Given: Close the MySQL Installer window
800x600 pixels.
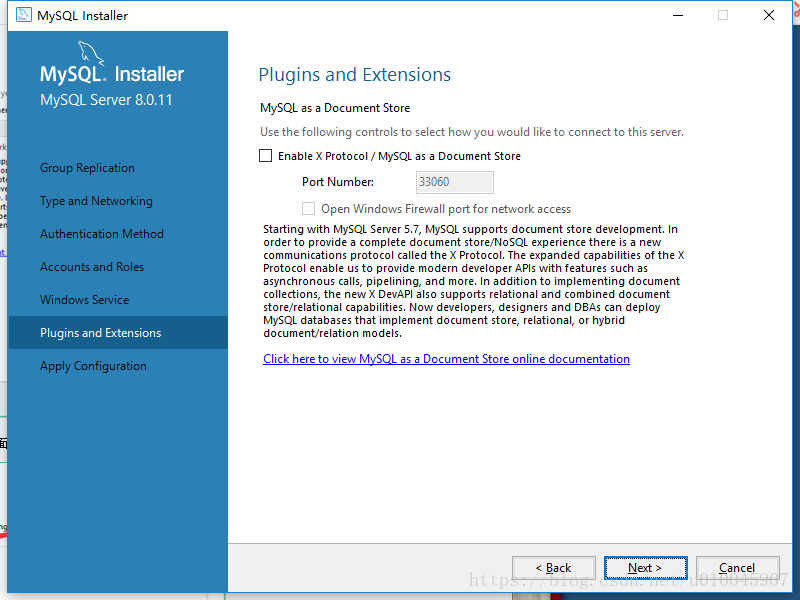Looking at the screenshot, I should point(769,15).
